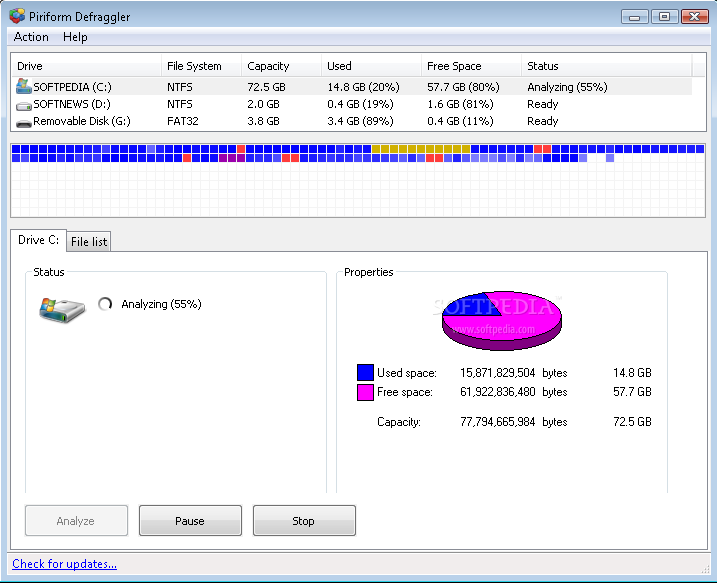The height and width of the screenshot is (584, 717).
Task: Sort by the File System column header
Action: point(201,66)
